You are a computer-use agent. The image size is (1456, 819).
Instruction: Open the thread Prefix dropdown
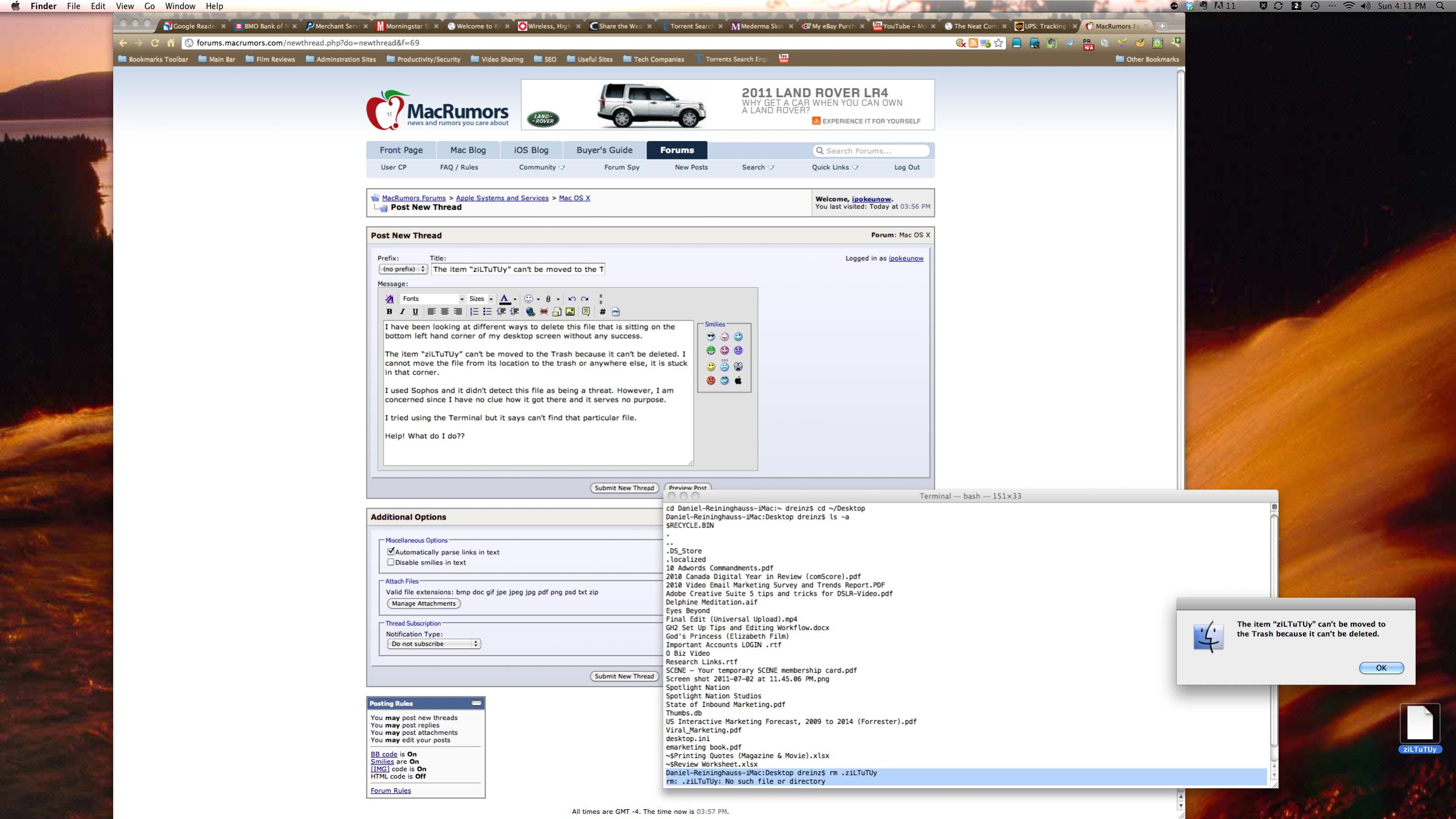(403, 269)
